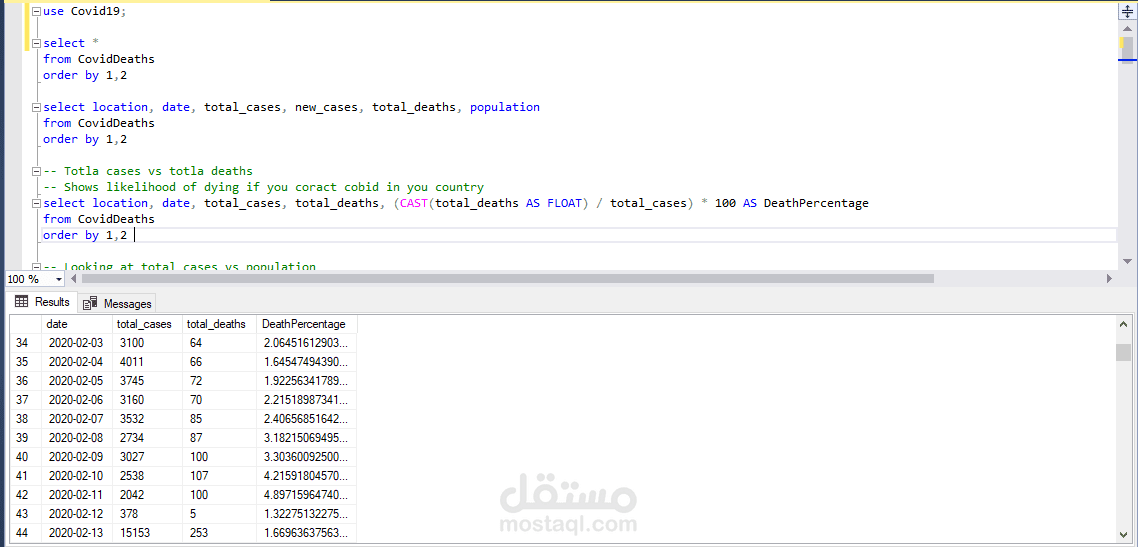Click the population column in the select list
The image size is (1138, 547).
pyautogui.click(x=504, y=107)
